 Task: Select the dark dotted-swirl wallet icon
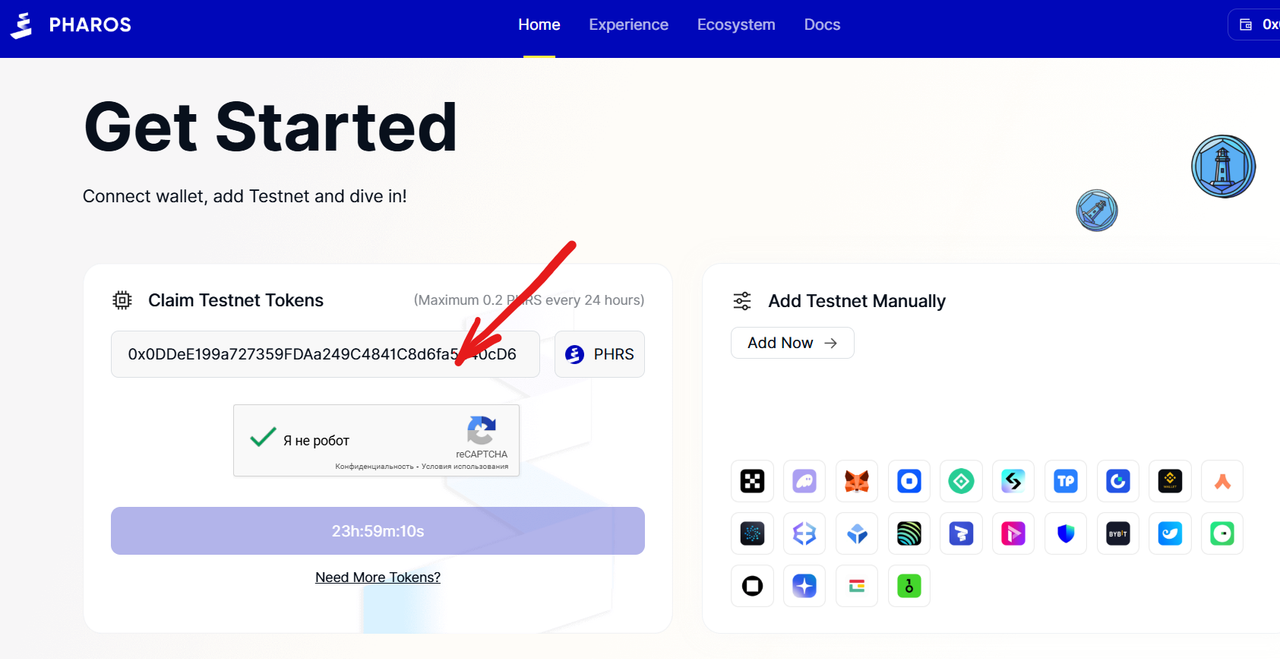[752, 534]
